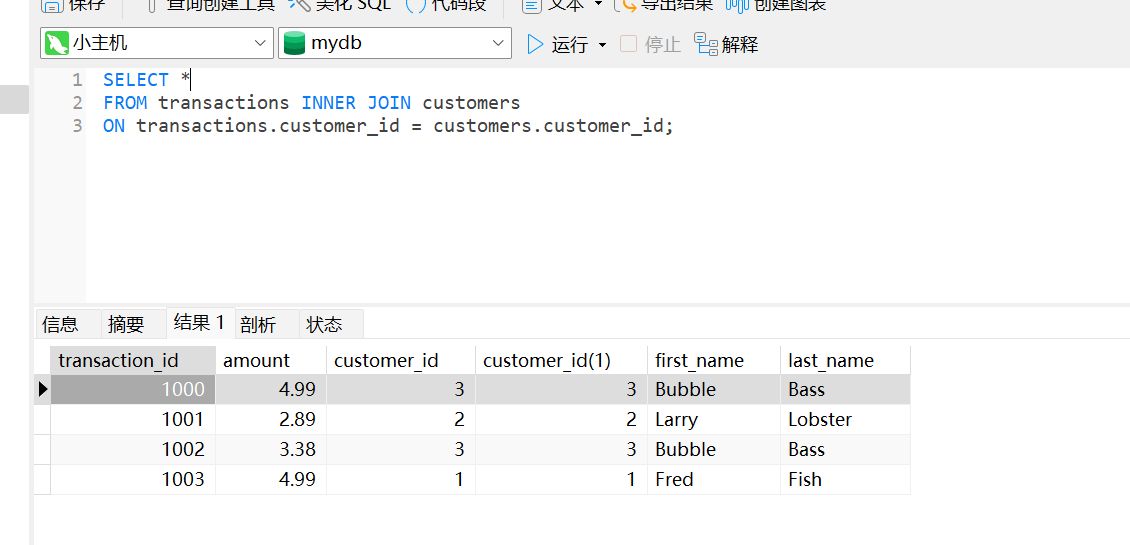
Task: Switch to the 剖析 tab
Action: (x=257, y=324)
